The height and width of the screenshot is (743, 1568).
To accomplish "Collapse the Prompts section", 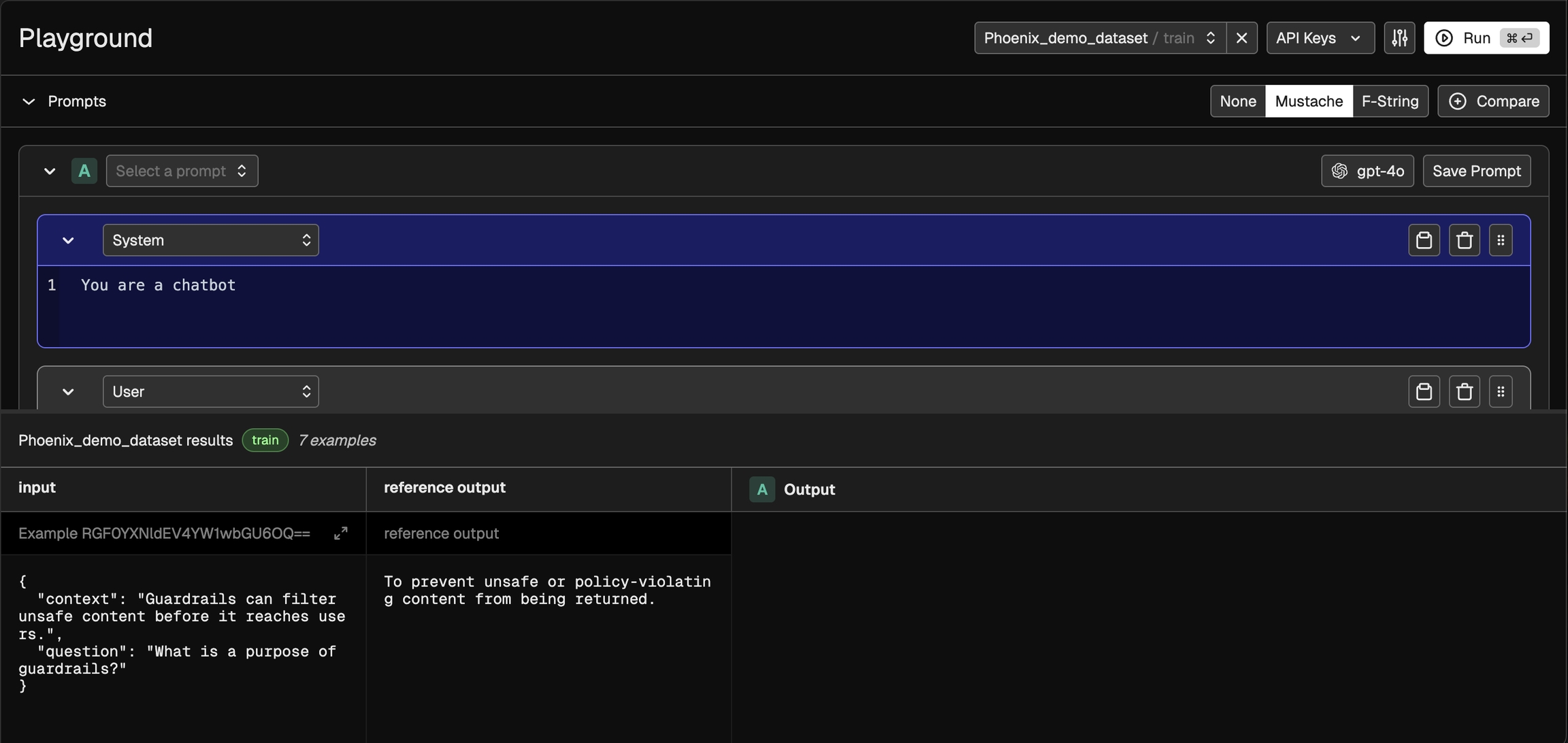I will click(x=29, y=101).
